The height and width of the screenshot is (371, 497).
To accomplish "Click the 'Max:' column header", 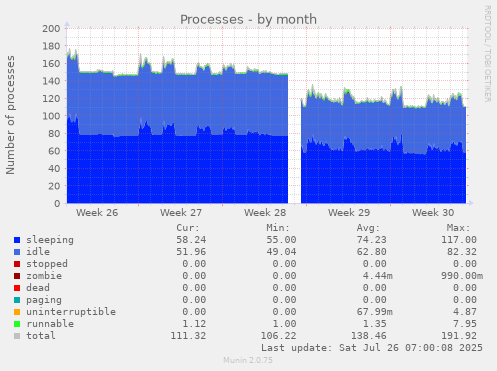I will [x=458, y=228].
